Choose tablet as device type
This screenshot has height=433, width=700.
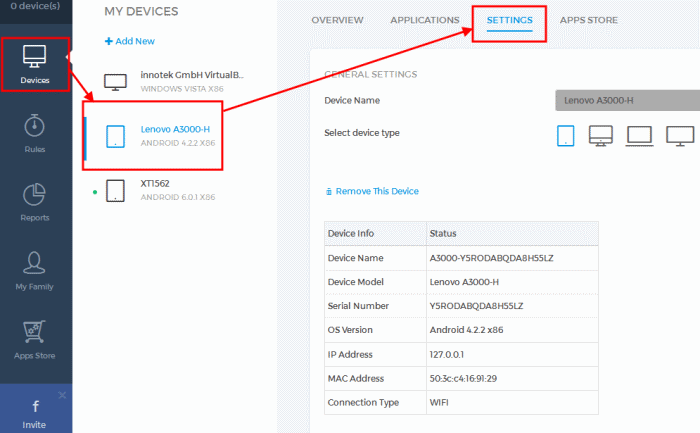566,136
